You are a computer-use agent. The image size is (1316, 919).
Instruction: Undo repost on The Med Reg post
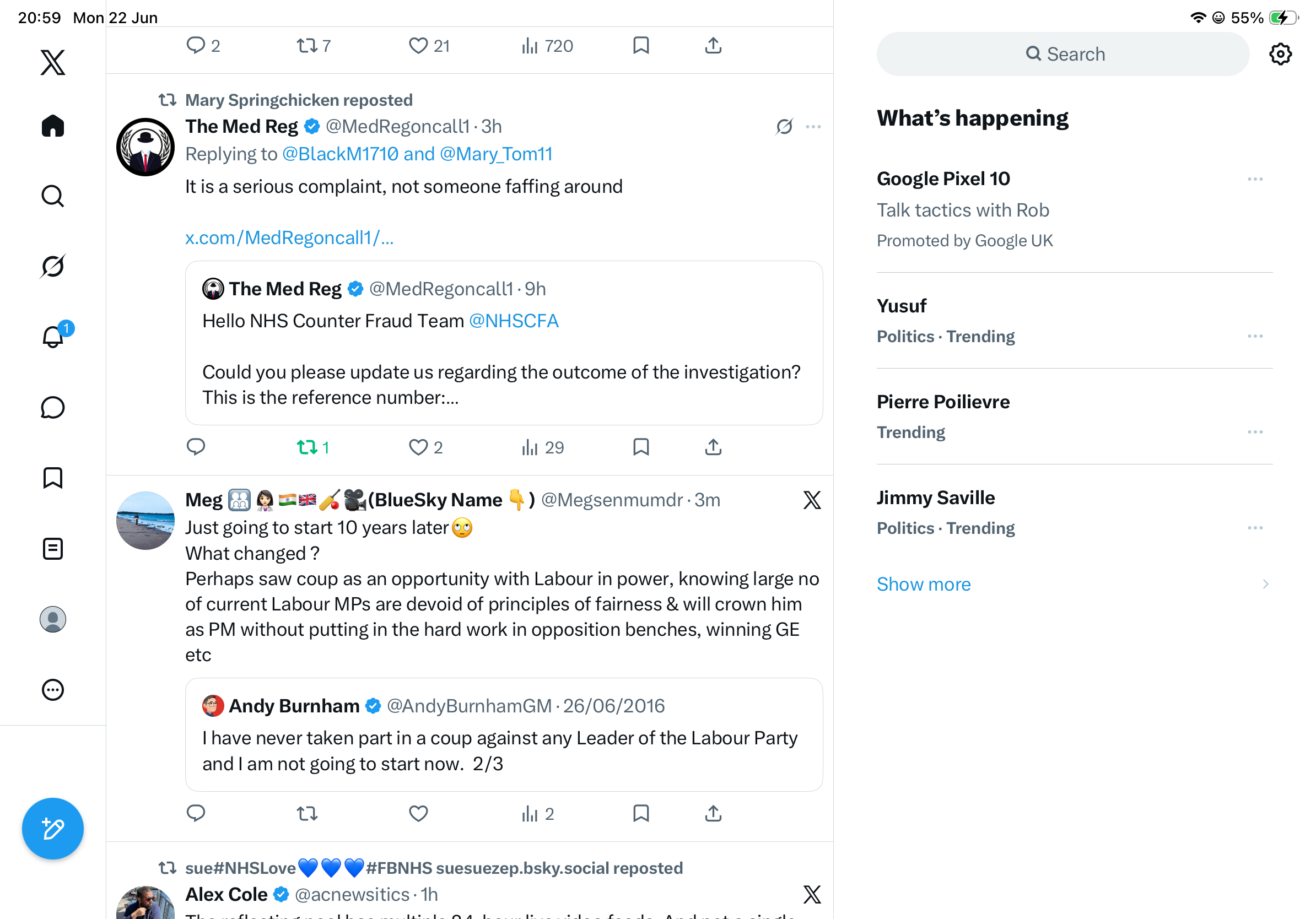(x=313, y=447)
